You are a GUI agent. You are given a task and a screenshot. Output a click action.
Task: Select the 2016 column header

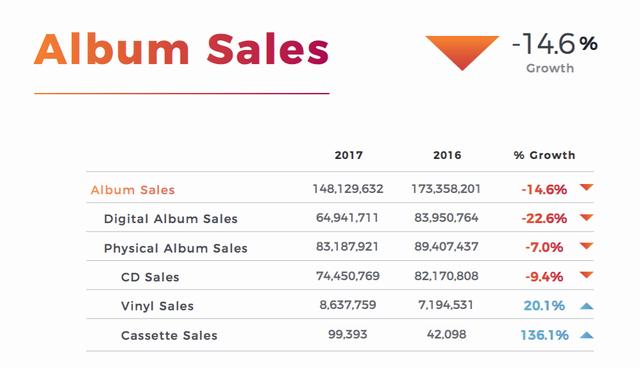pos(447,155)
